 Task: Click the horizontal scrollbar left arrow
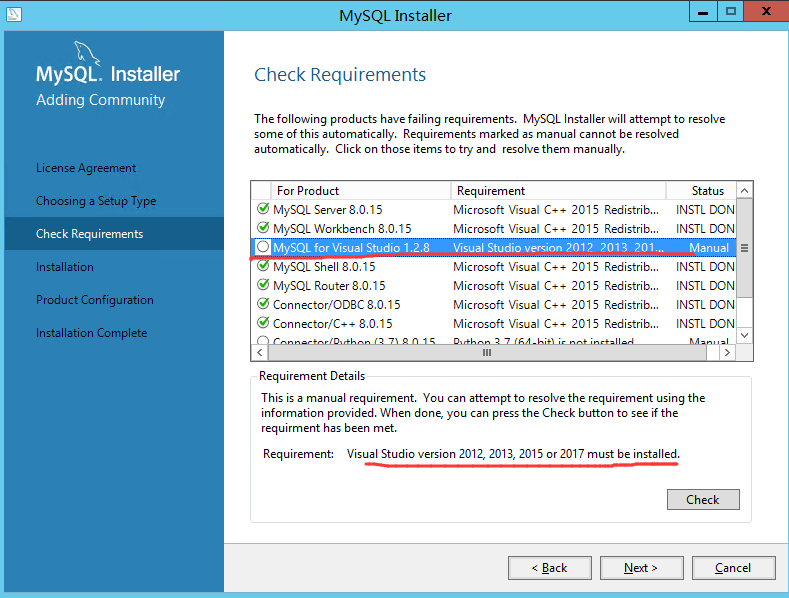260,352
